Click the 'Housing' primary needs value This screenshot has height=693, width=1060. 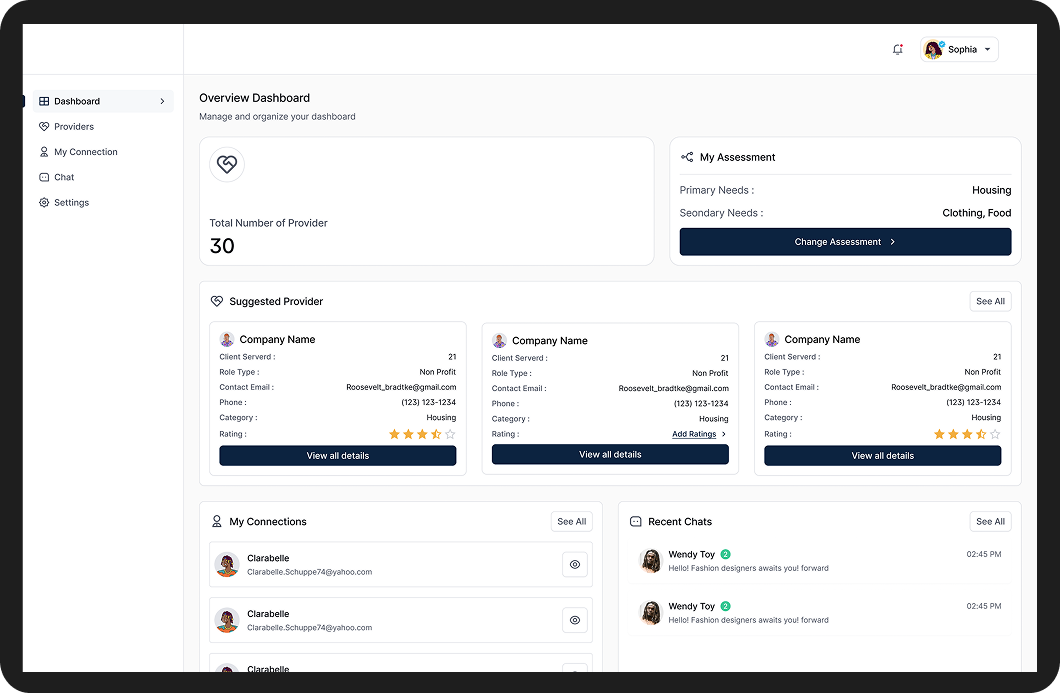point(992,191)
